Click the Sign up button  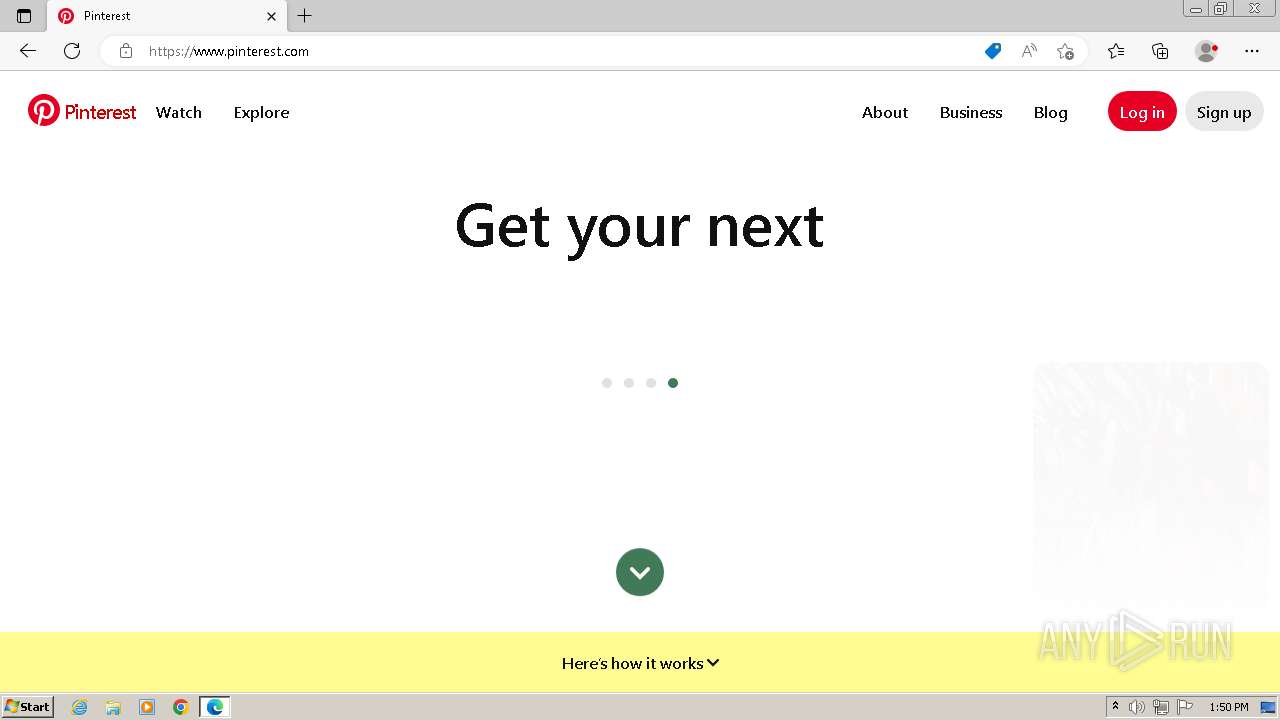click(x=1224, y=112)
